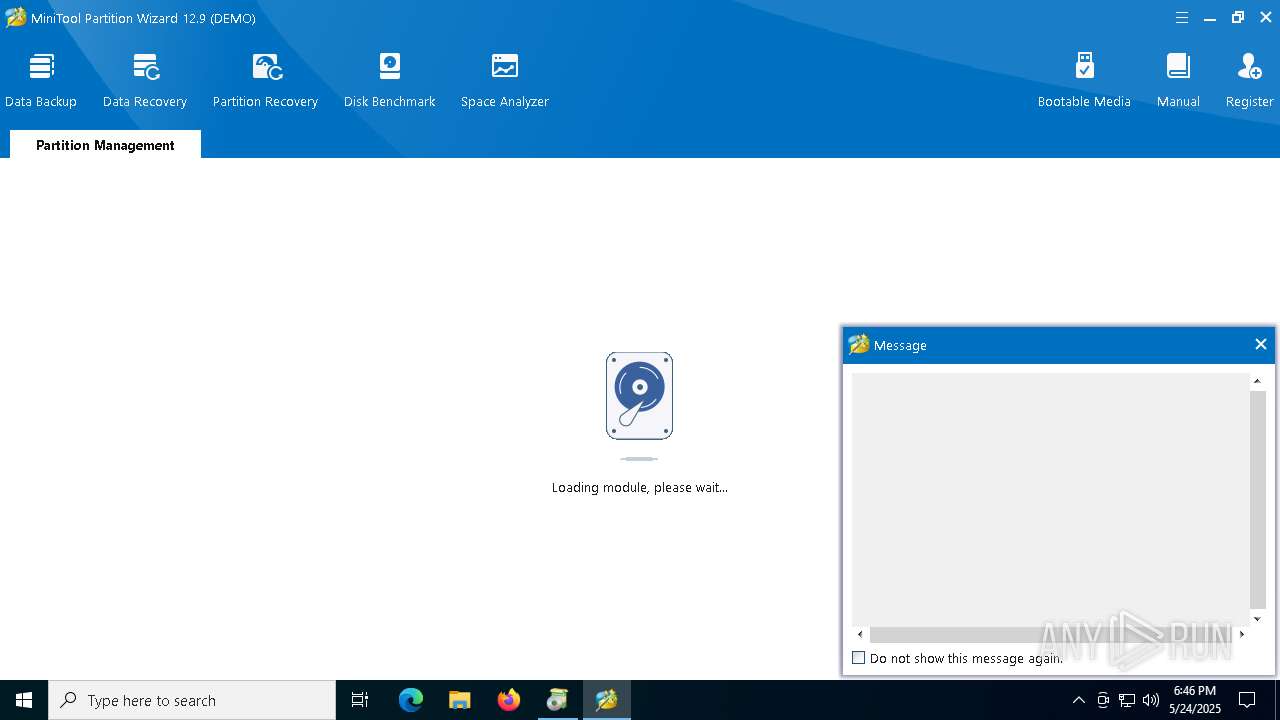Open Task View on the taskbar

point(360,700)
